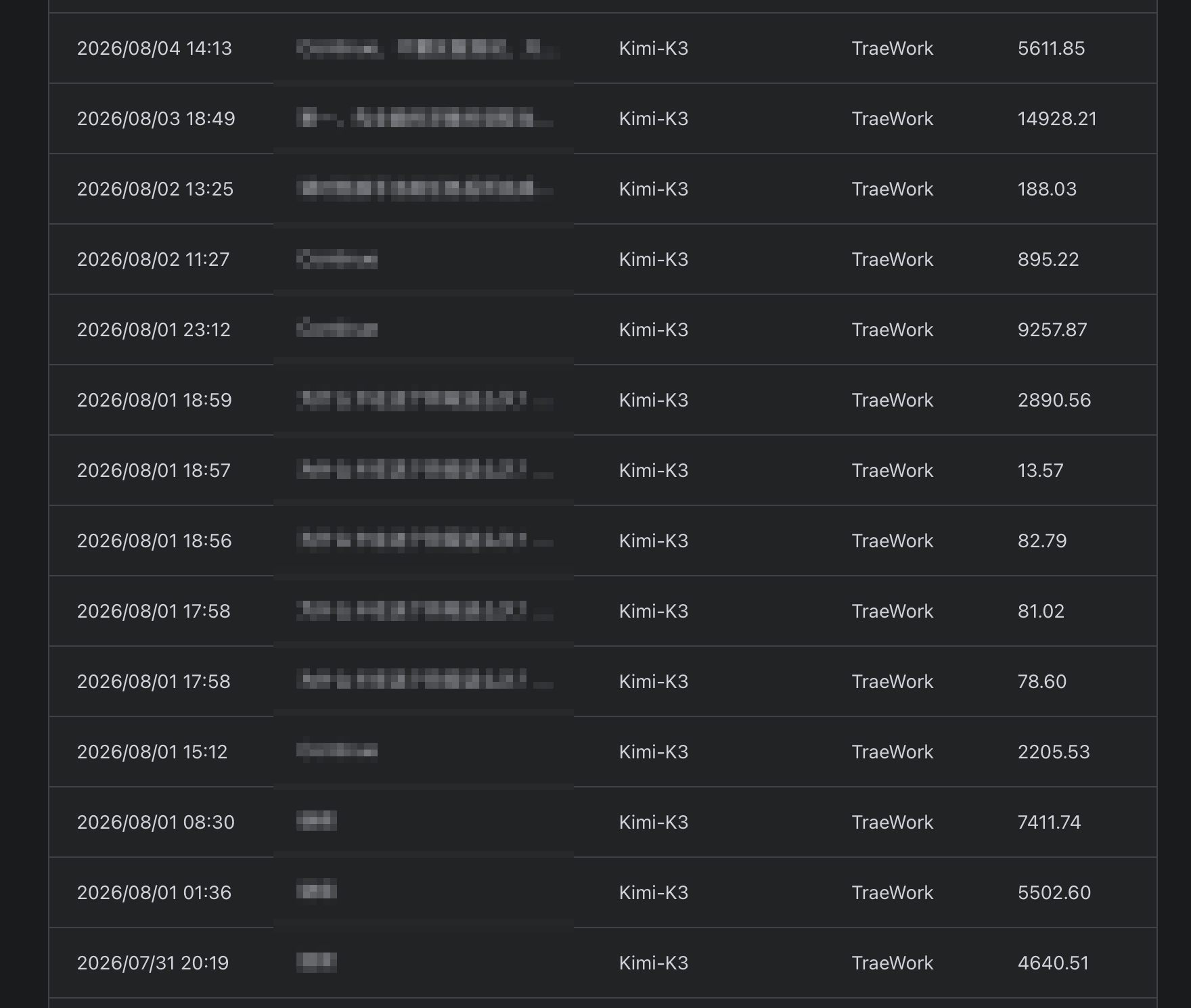Select the 2026/08/01 01:36 timestamp
This screenshot has width=1191, height=1008.
154,893
